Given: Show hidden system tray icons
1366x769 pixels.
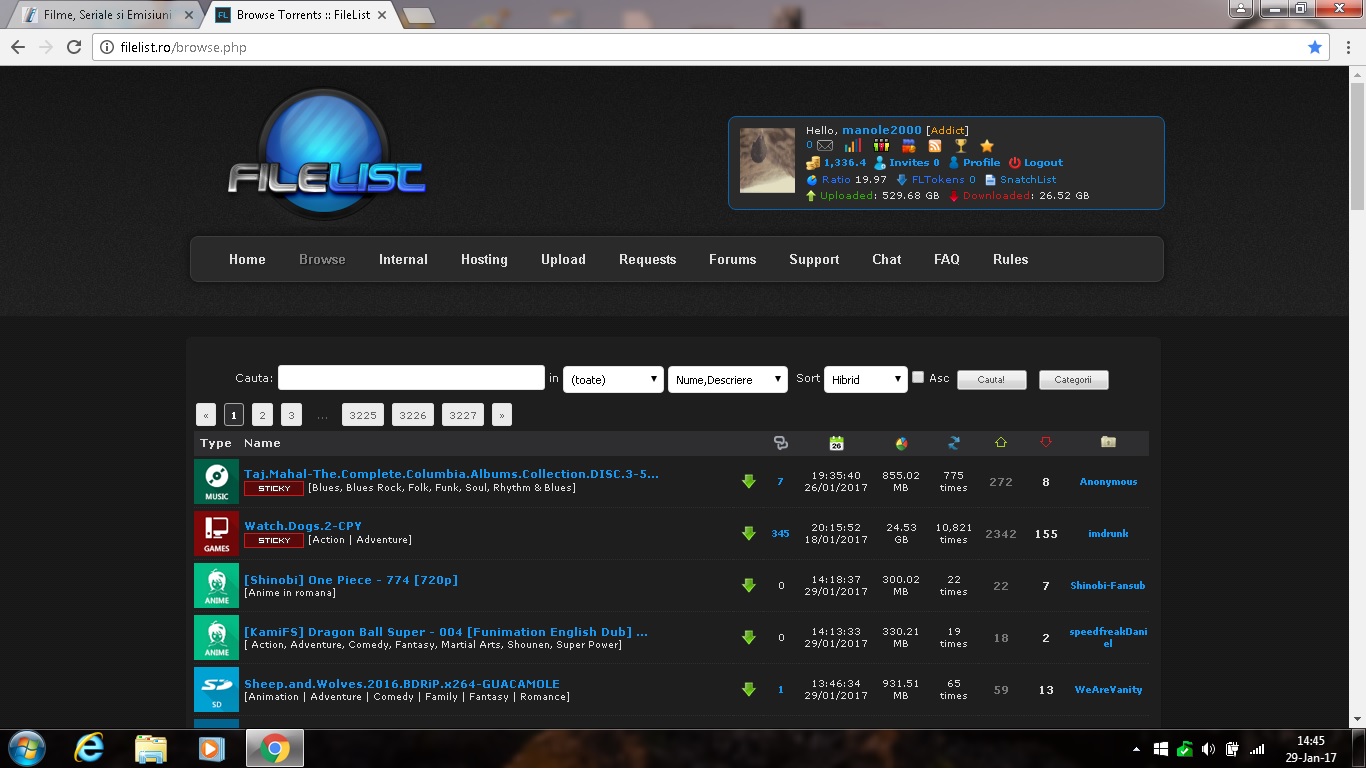Looking at the screenshot, I should pos(1136,749).
